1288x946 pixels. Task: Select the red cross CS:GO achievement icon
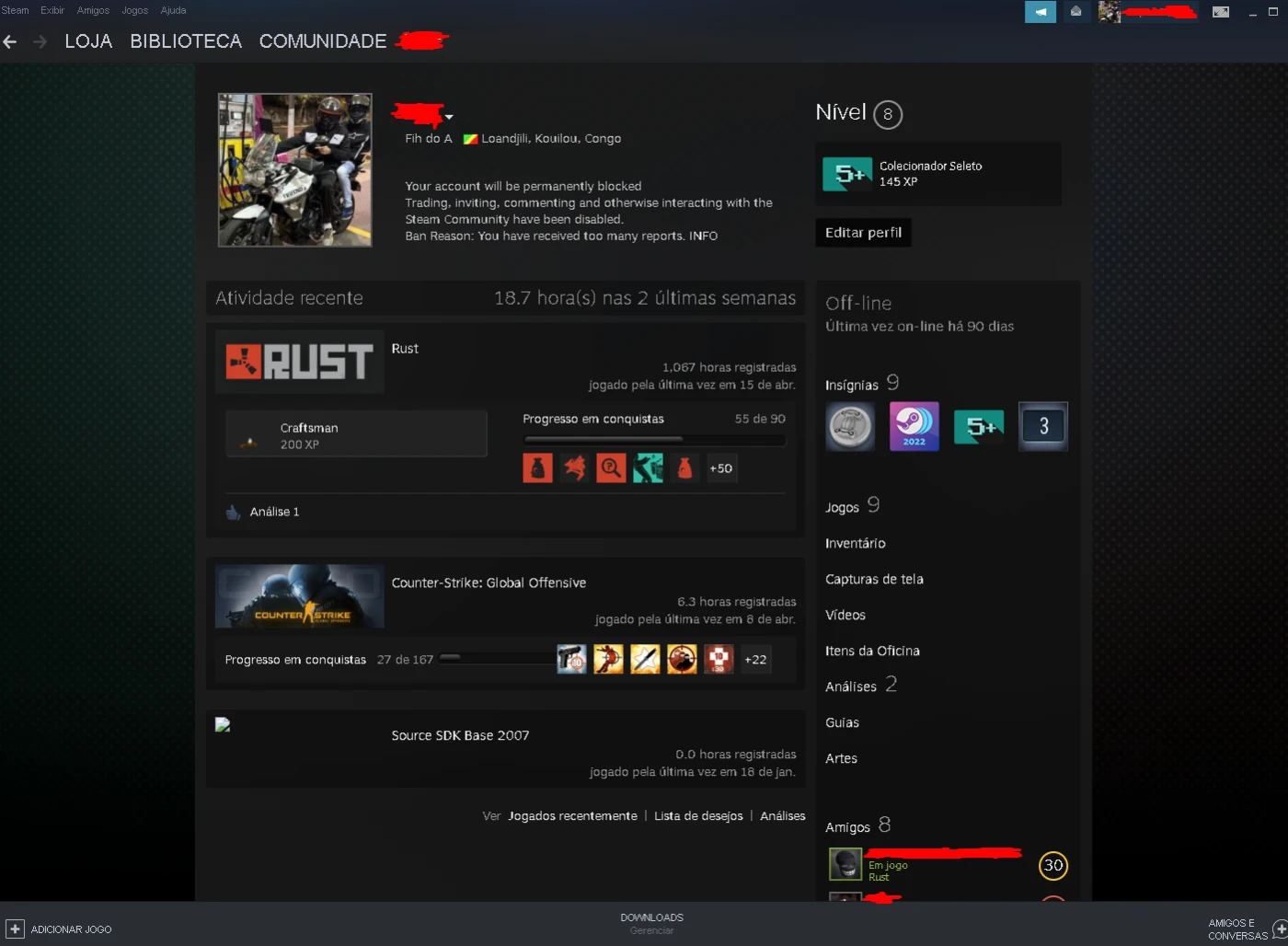pos(719,659)
